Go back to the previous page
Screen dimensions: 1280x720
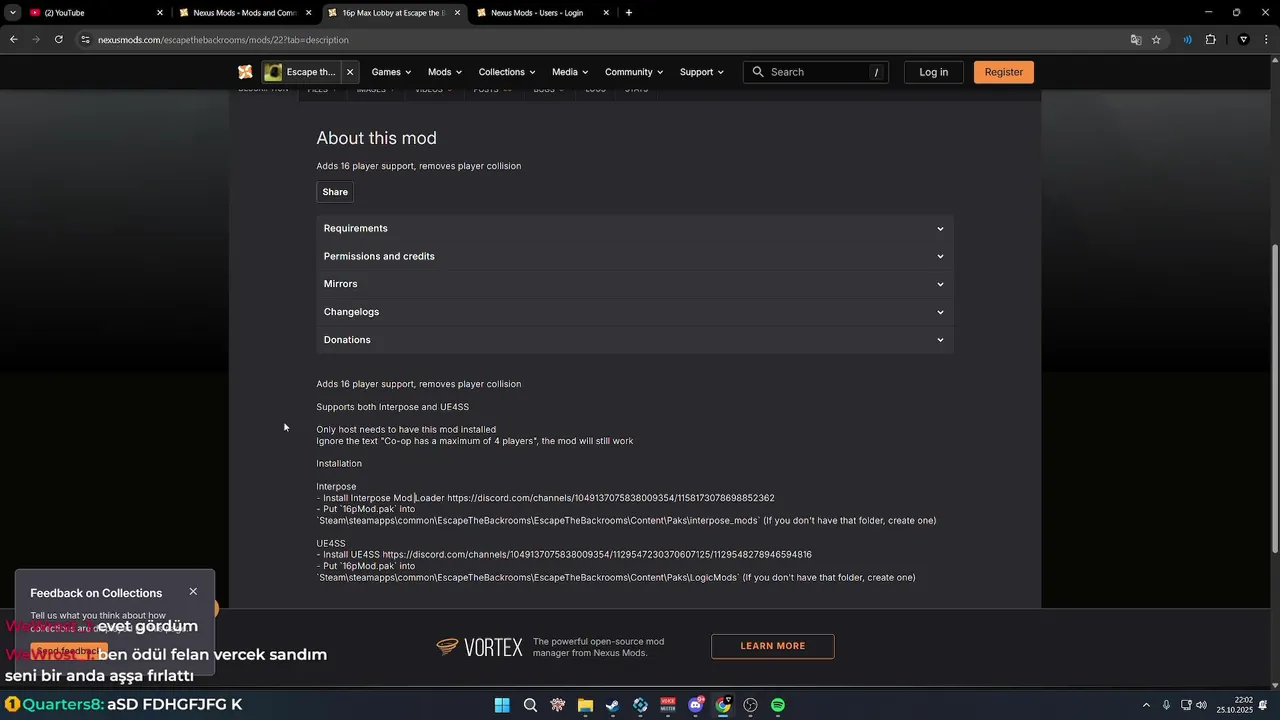click(x=13, y=40)
